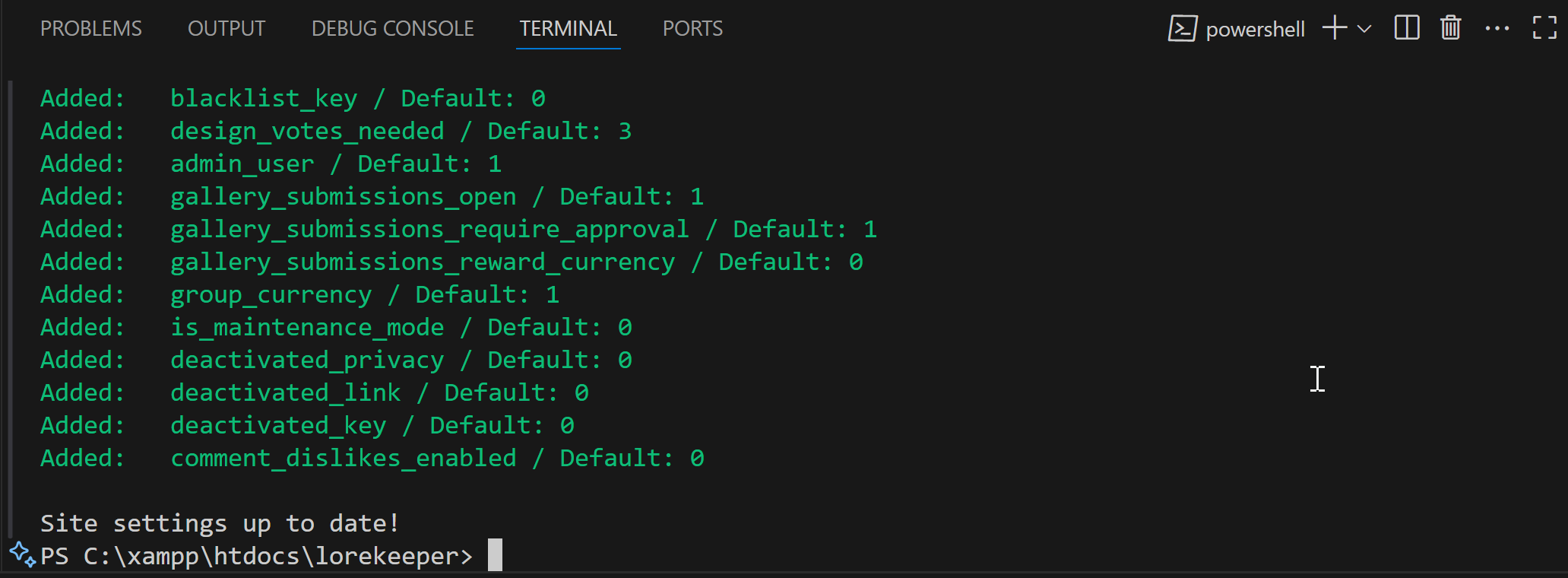Click the "Site settings up to date!" line

point(220,523)
